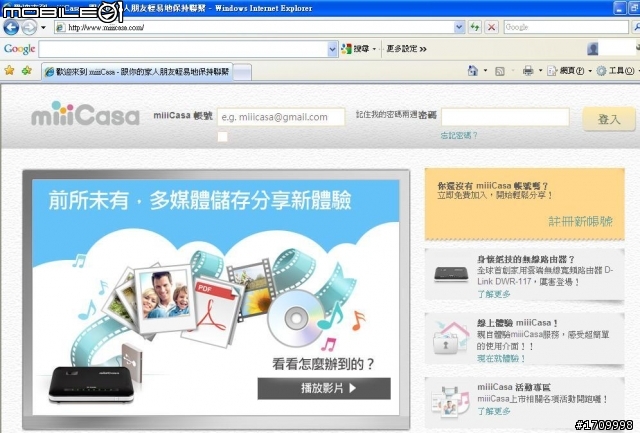The width and height of the screenshot is (640, 433).
Task: Click the 你還沒有 miiiCasa 帳號嗎? text
Action: tap(493, 186)
